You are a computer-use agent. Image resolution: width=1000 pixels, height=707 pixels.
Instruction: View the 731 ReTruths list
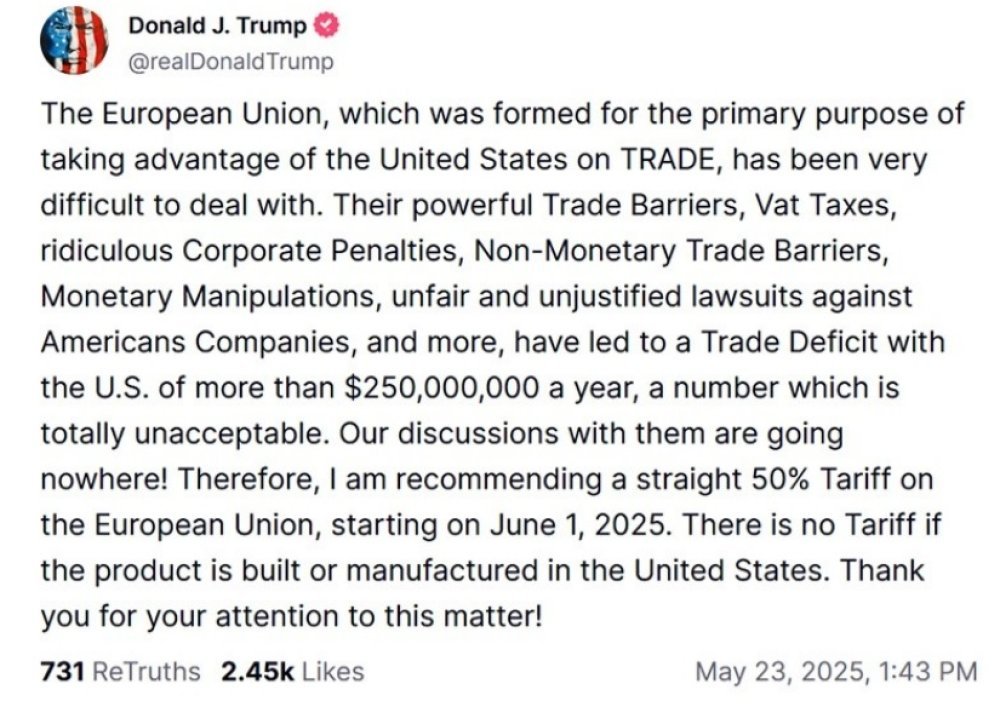[x=121, y=671]
